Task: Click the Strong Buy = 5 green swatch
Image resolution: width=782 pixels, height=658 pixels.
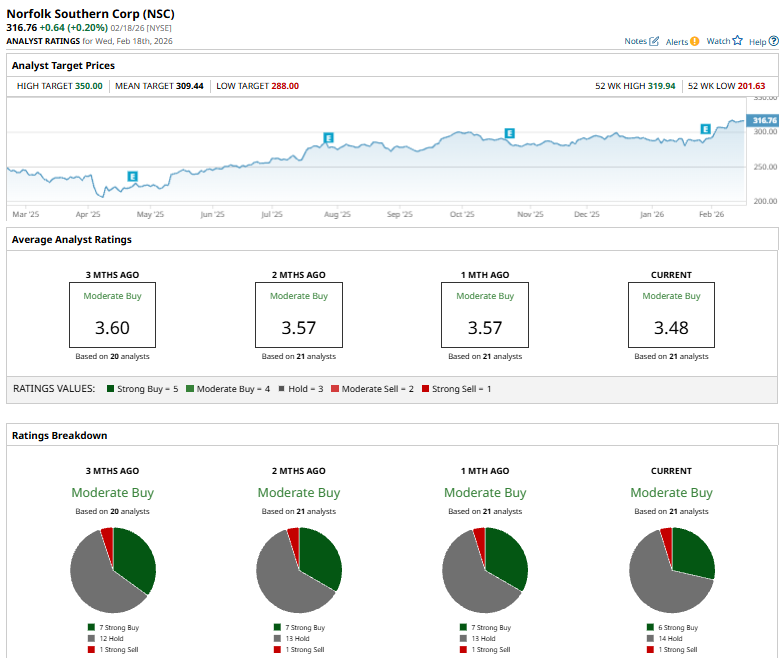Action: (x=109, y=388)
